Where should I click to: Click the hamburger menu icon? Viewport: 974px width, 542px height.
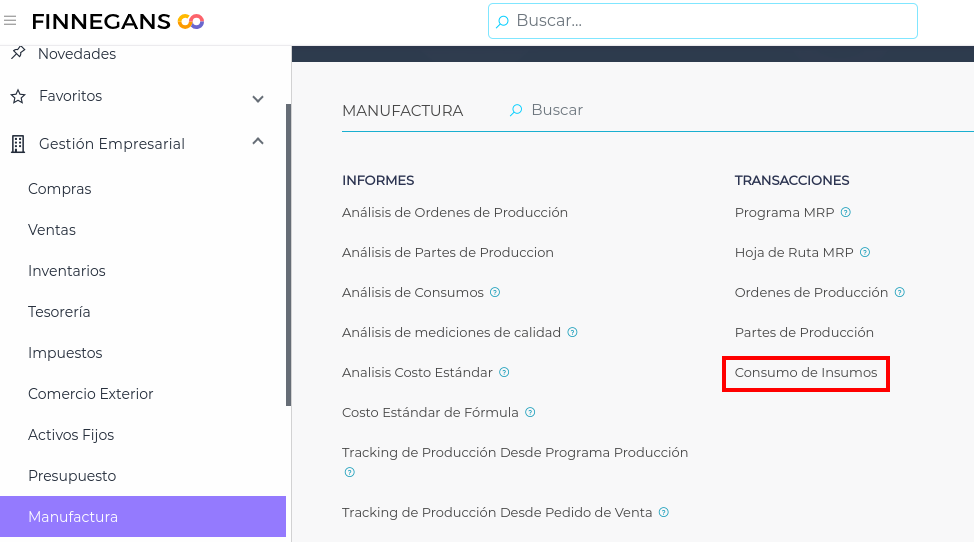pyautogui.click(x=10, y=21)
